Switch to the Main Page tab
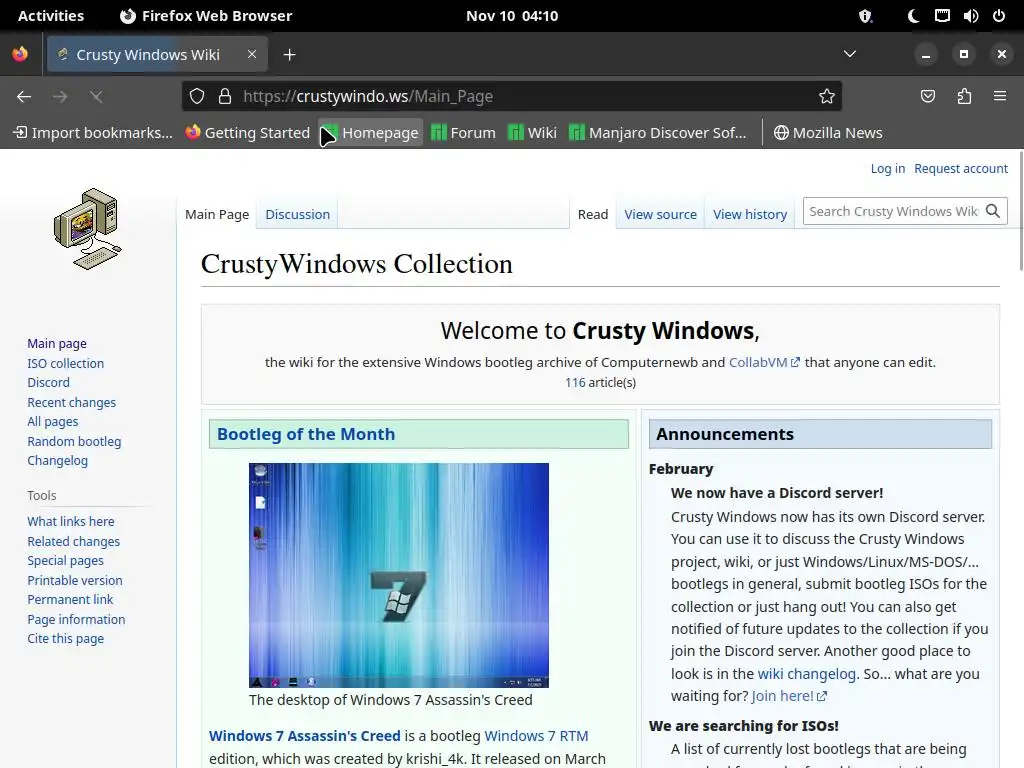The height and width of the screenshot is (768, 1024). tap(217, 214)
